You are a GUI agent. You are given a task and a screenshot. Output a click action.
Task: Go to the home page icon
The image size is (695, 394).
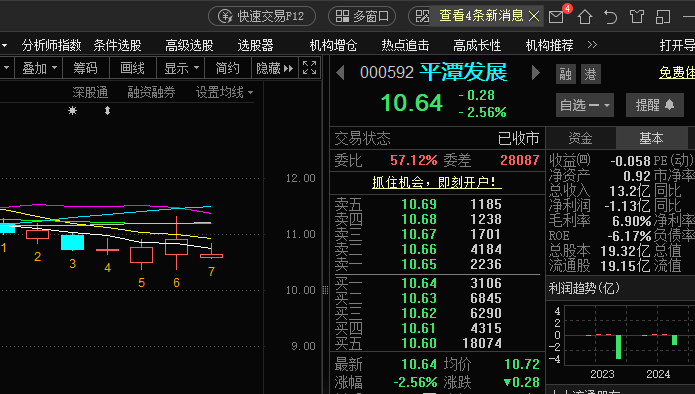pyautogui.click(x=585, y=17)
